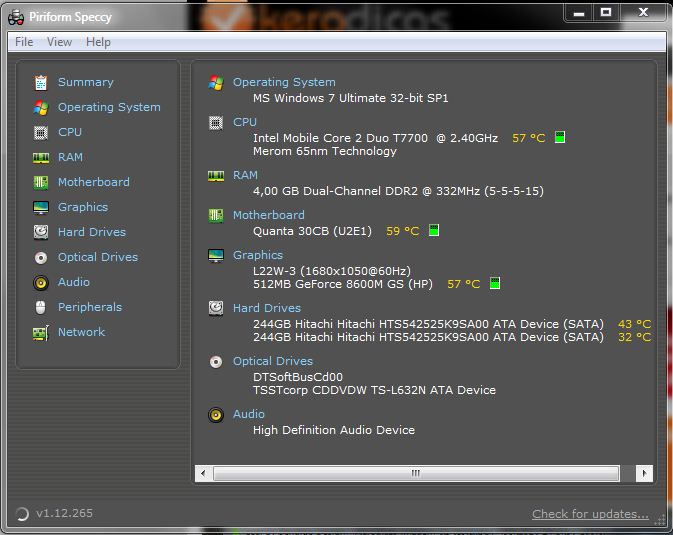Viewport: 673px width, 535px height.
Task: Select Audio in the sidebar
Action: (x=74, y=282)
